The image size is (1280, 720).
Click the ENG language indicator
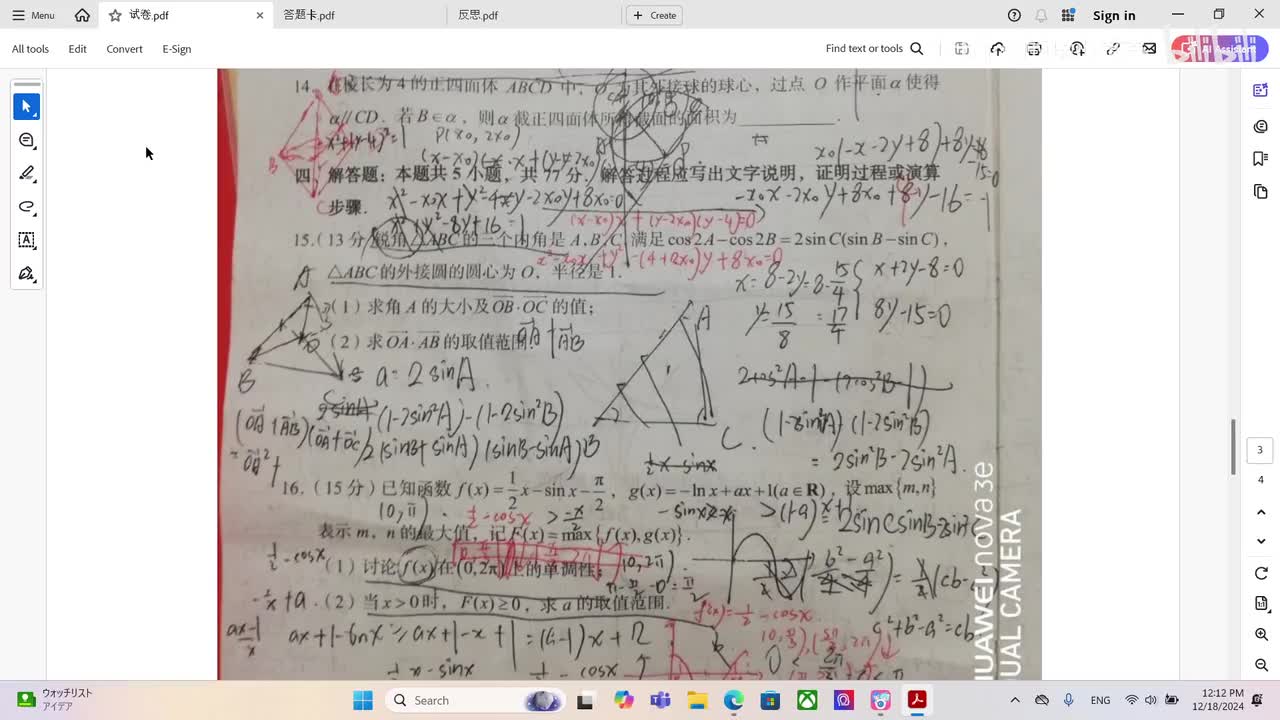[1100, 700]
